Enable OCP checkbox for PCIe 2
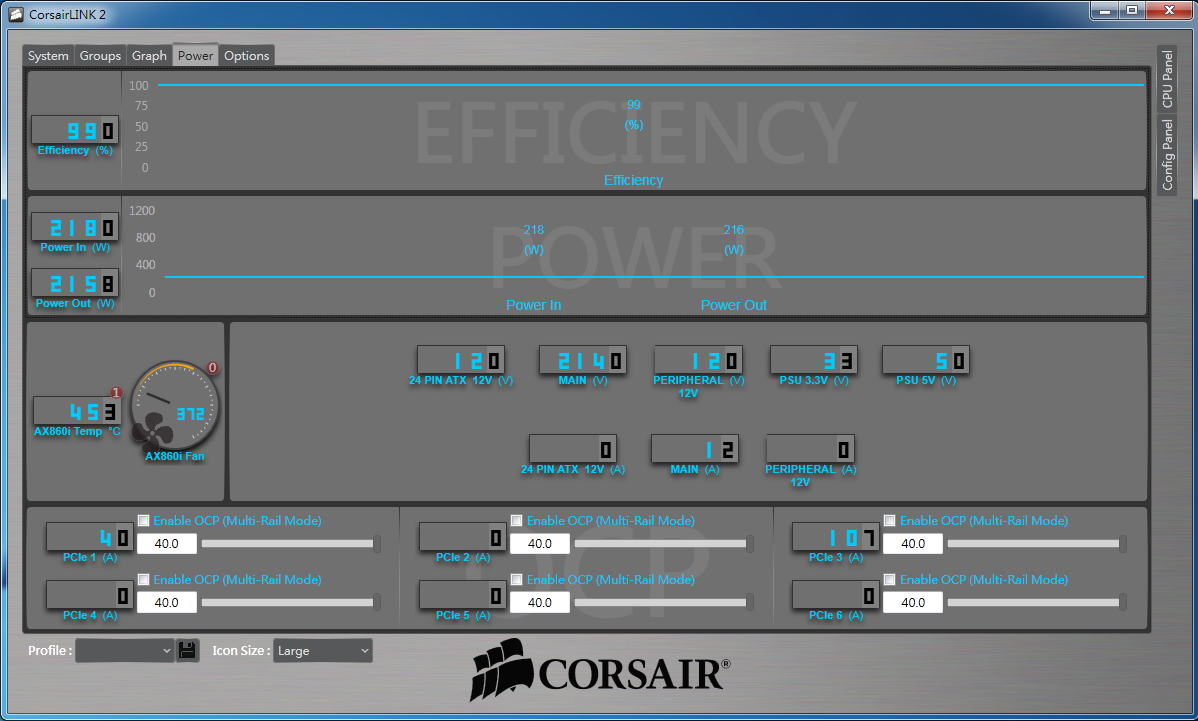 [516, 520]
